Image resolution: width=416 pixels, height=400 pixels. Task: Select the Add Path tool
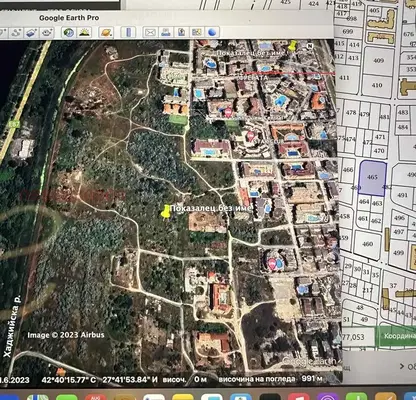click(x=16, y=32)
